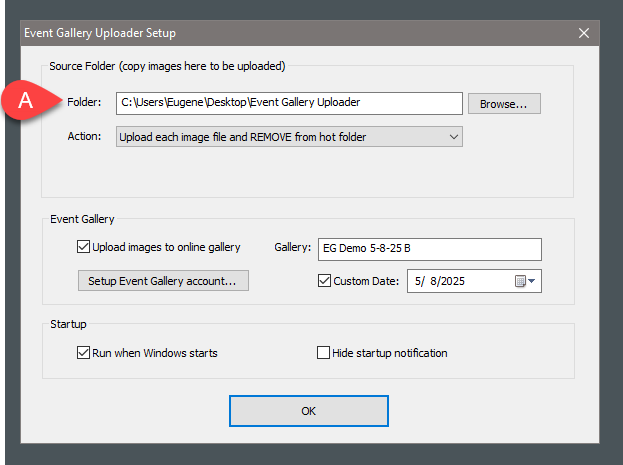This screenshot has width=623, height=465.
Task: Confirm settings with the OK button
Action: pos(309,411)
